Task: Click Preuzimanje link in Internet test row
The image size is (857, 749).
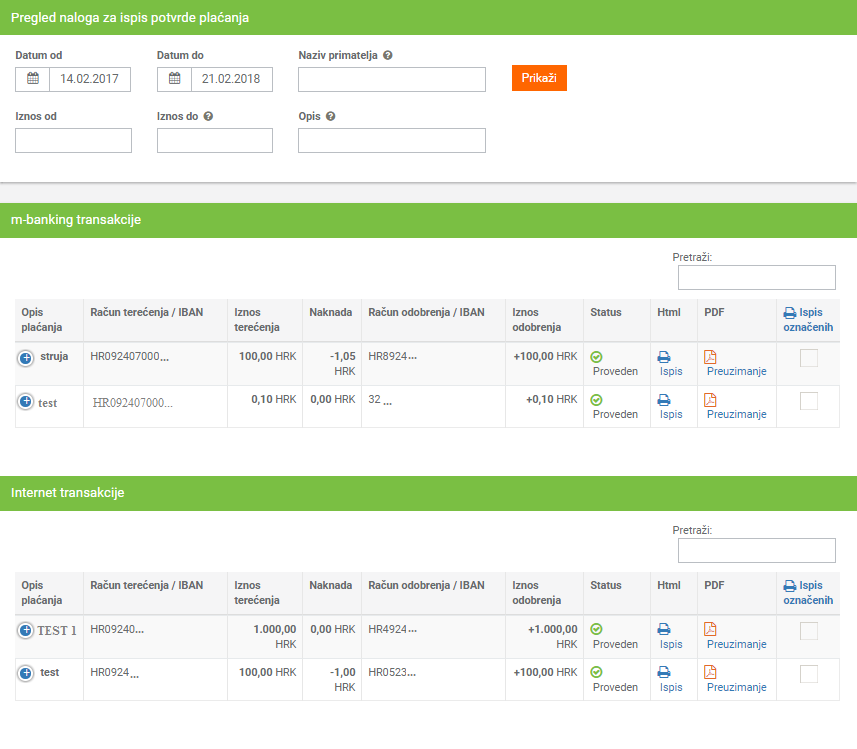Action: (x=737, y=687)
